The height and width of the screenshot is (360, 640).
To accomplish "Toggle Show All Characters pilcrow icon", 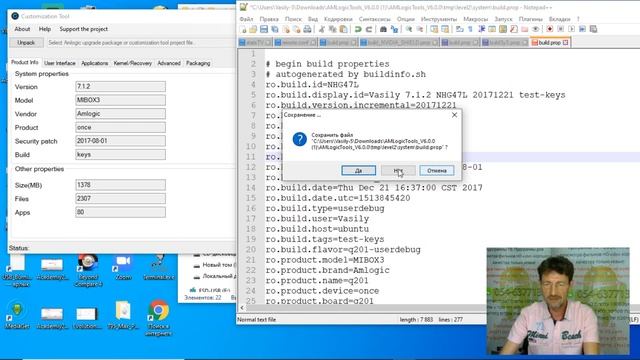I will [470, 29].
